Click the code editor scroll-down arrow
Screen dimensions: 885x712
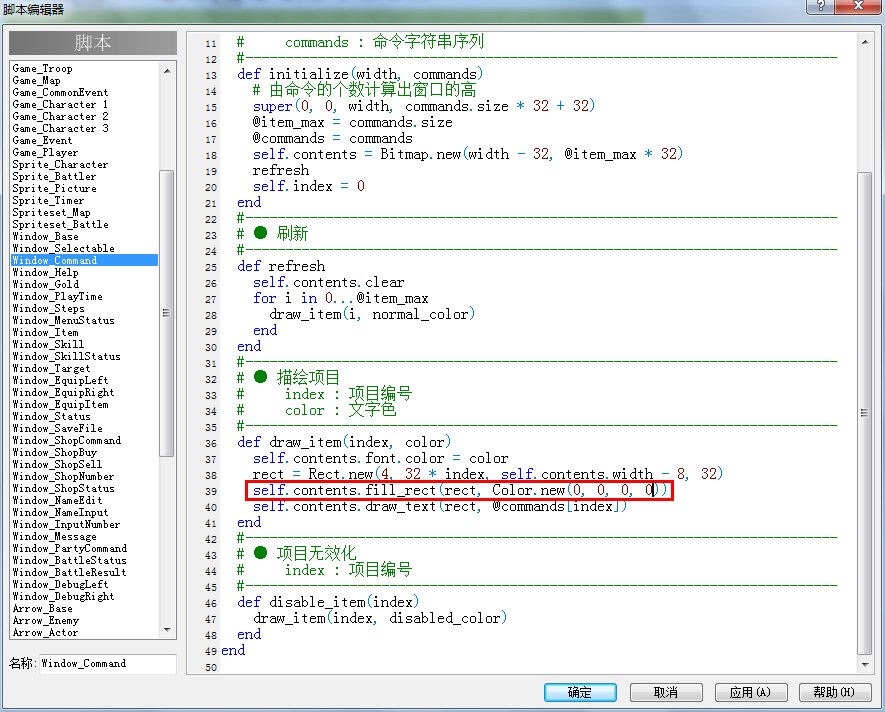[865, 665]
